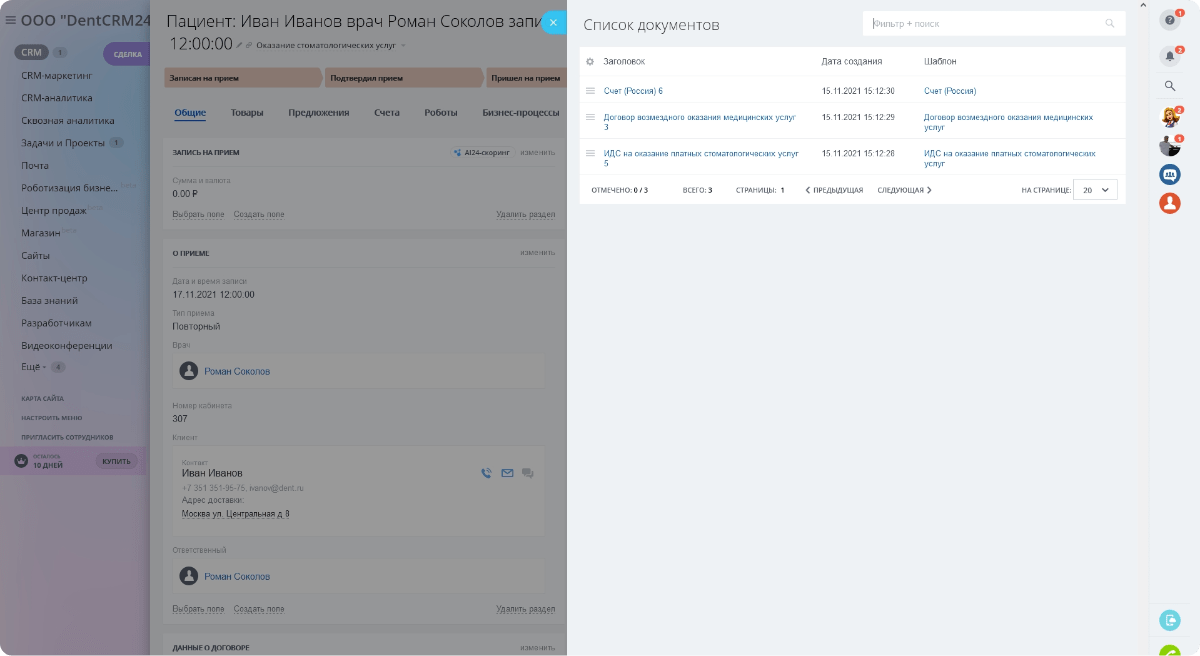This screenshot has width=1200, height=656.
Task: Open grid settings gear in table header
Action: point(590,62)
